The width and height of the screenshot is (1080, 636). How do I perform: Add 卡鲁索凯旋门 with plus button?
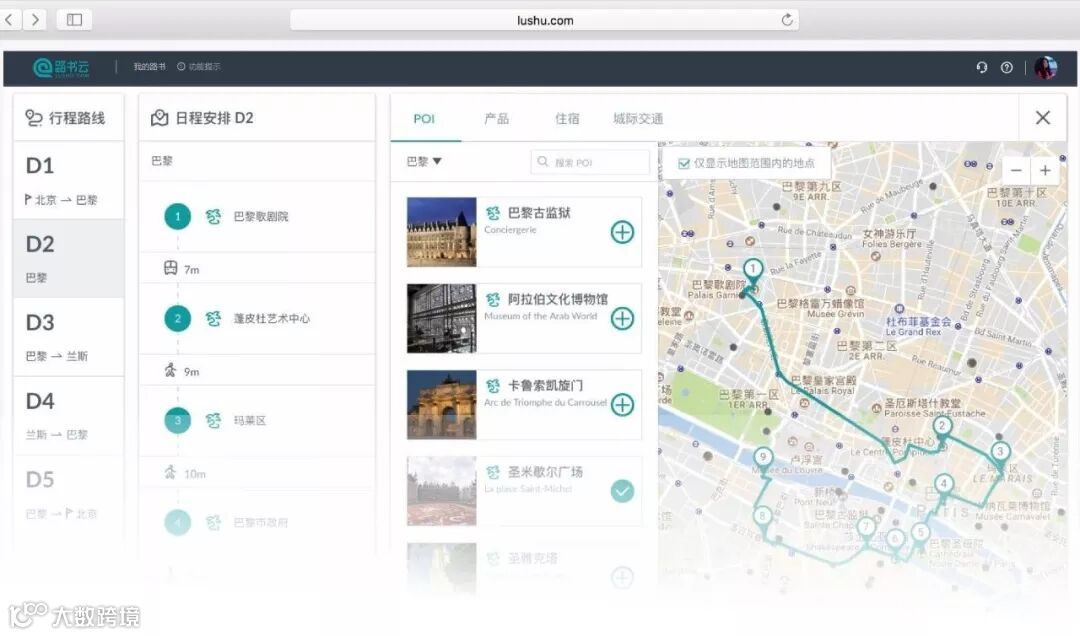pyautogui.click(x=622, y=404)
